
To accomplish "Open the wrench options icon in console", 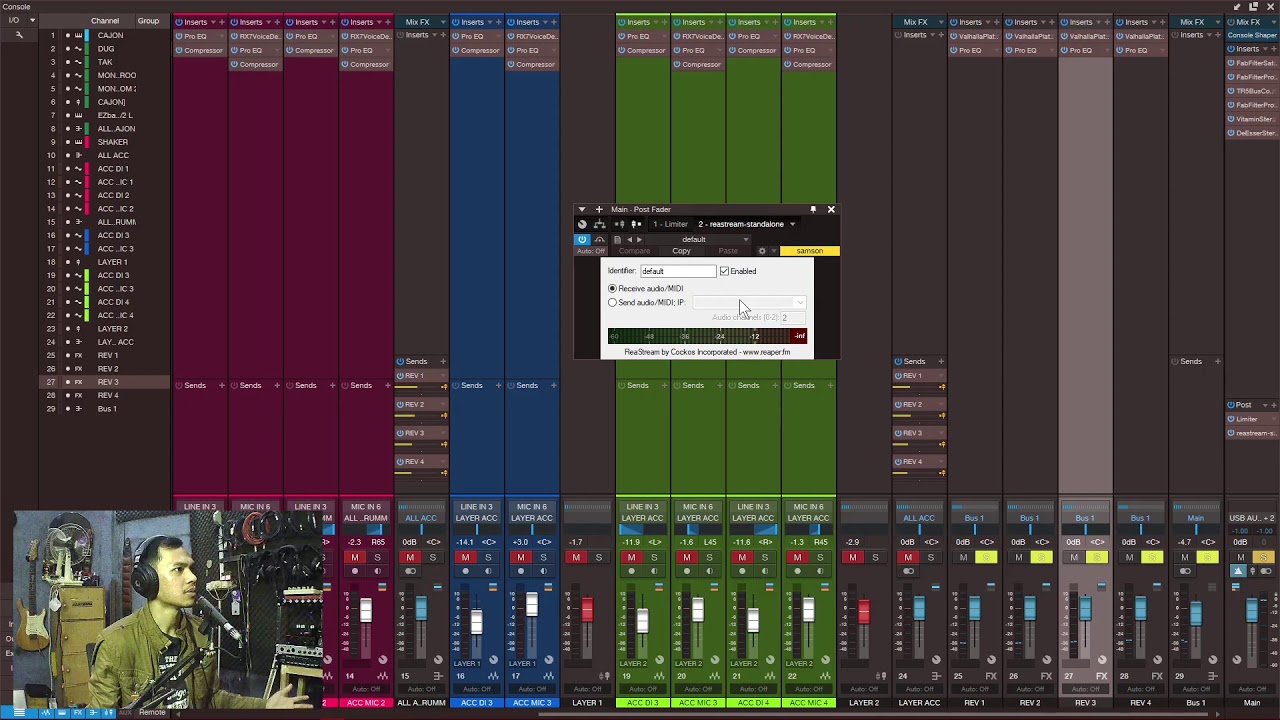I will click(x=18, y=35).
